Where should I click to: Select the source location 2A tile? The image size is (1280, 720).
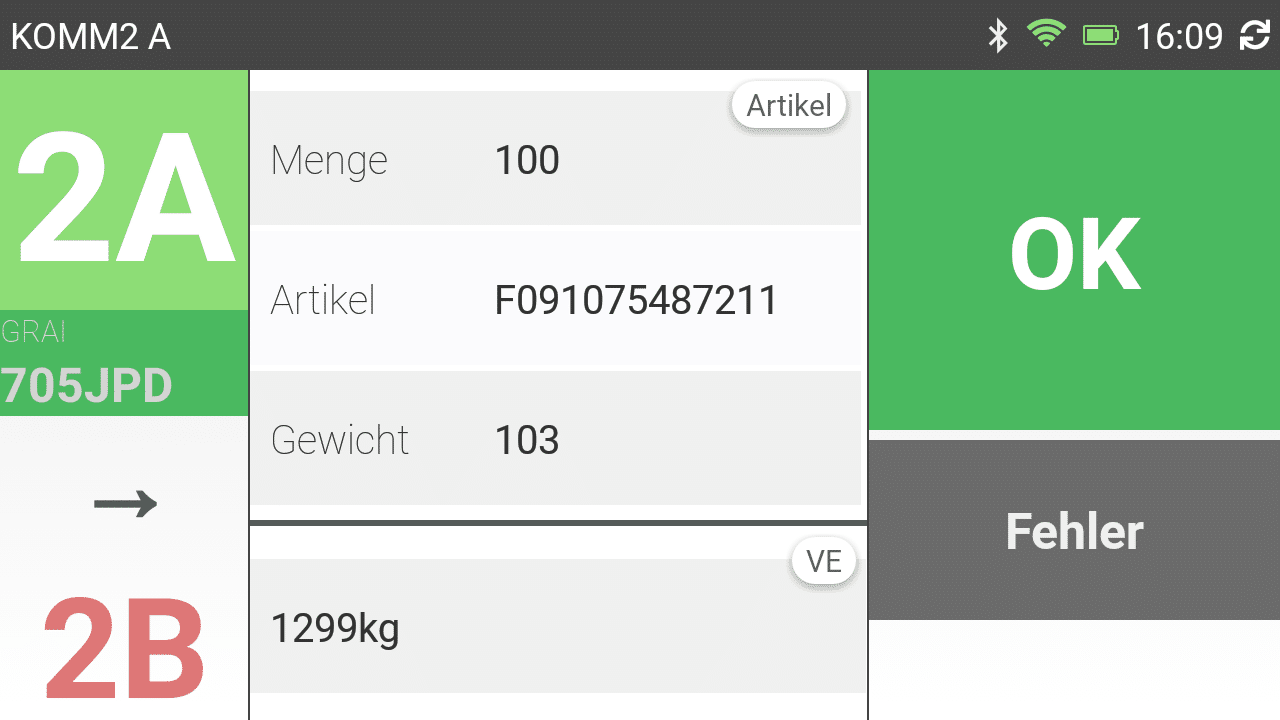pos(124,190)
